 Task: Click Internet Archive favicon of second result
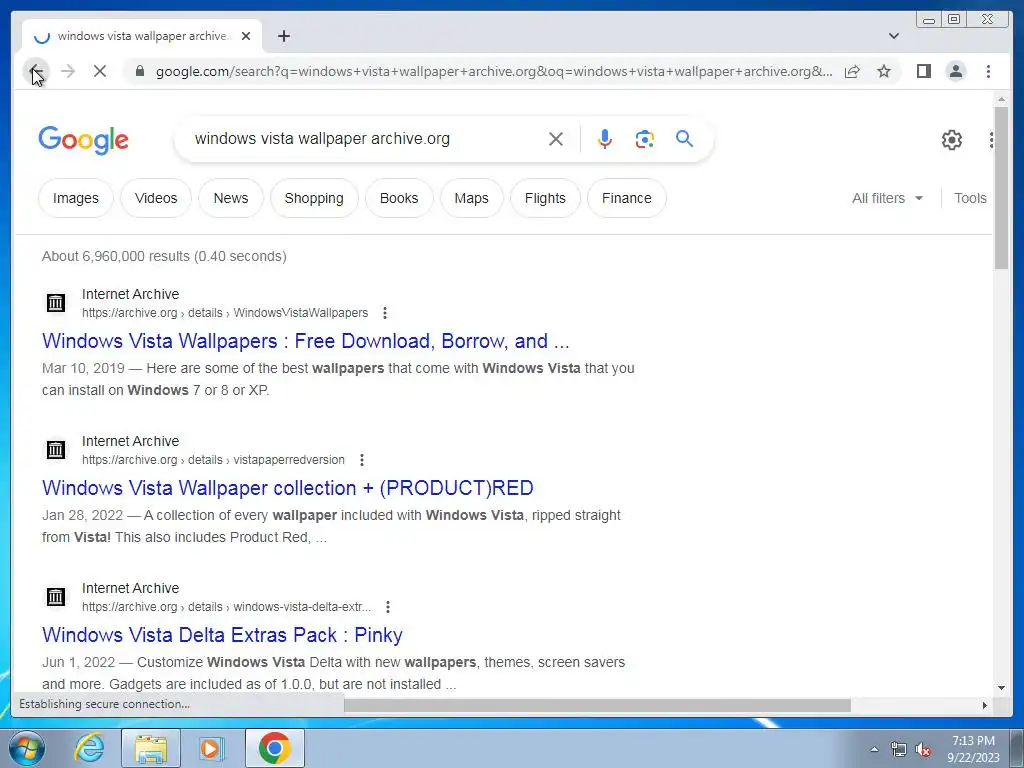56,449
